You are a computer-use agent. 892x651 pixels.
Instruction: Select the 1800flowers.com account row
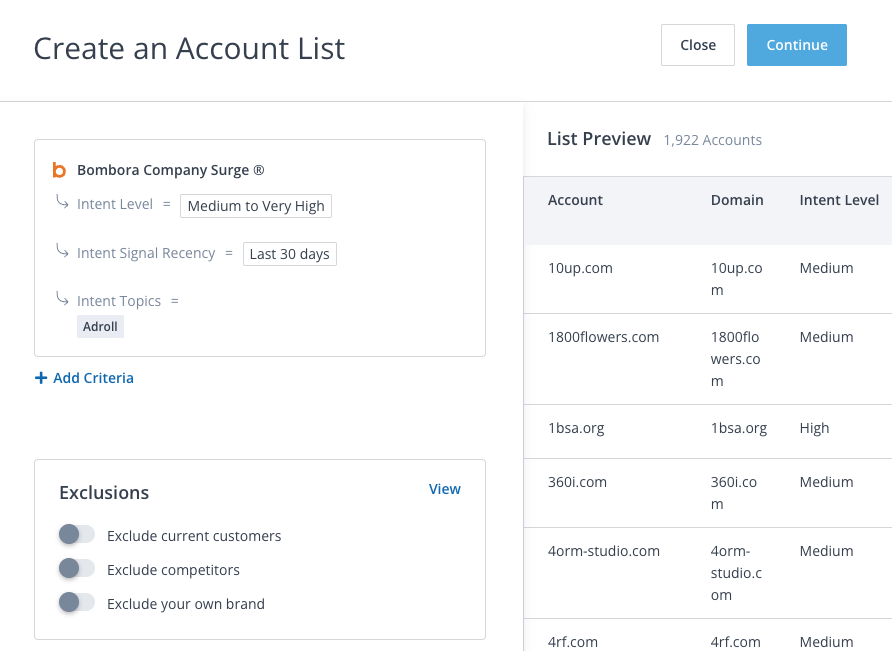tap(603, 337)
